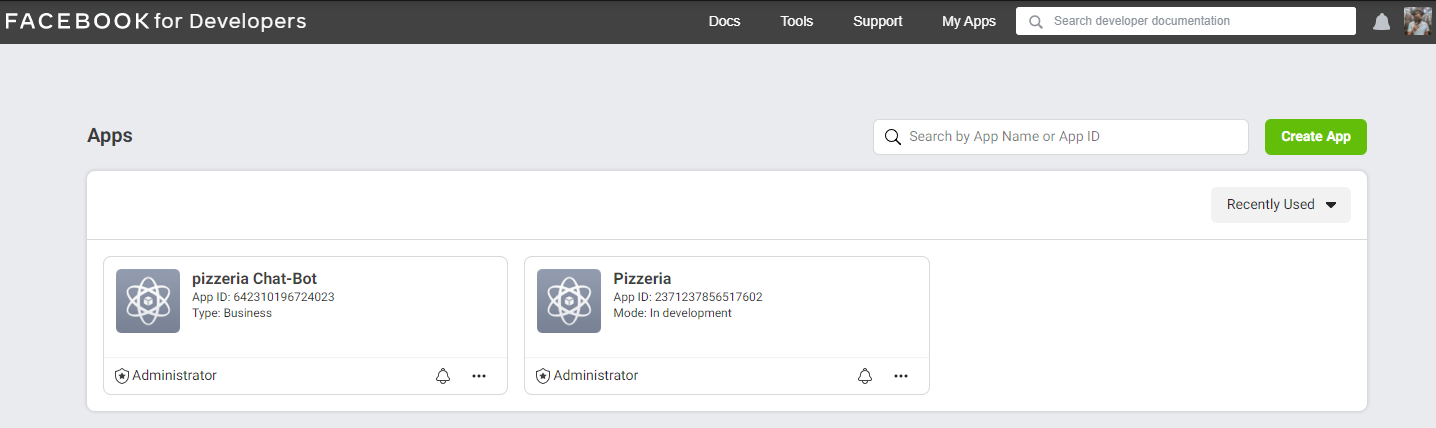Image resolution: width=1436 pixels, height=428 pixels.
Task: Open notifications bell for Pizzeria app
Action: click(x=865, y=376)
